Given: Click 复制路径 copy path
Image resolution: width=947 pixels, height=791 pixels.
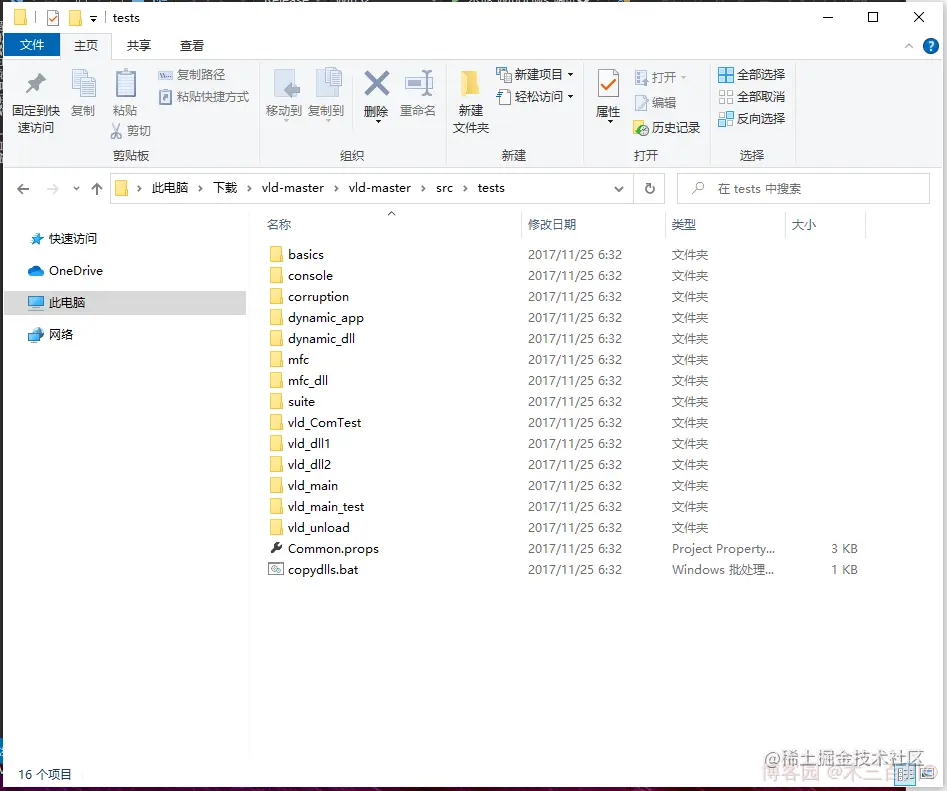Looking at the screenshot, I should [192, 75].
